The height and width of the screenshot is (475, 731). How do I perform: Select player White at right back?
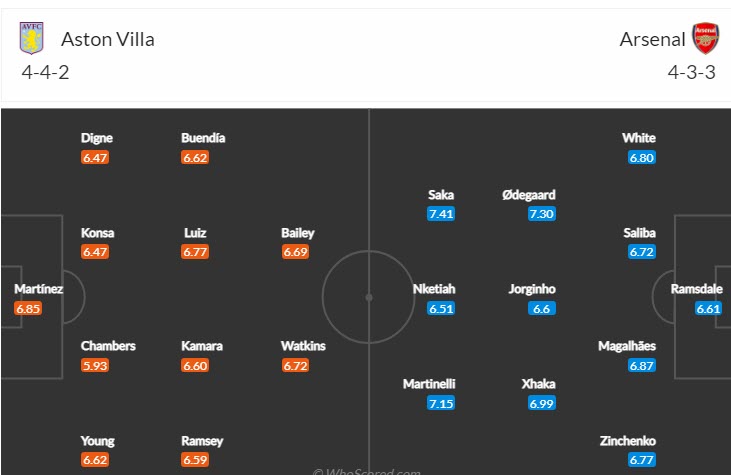pyautogui.click(x=639, y=138)
